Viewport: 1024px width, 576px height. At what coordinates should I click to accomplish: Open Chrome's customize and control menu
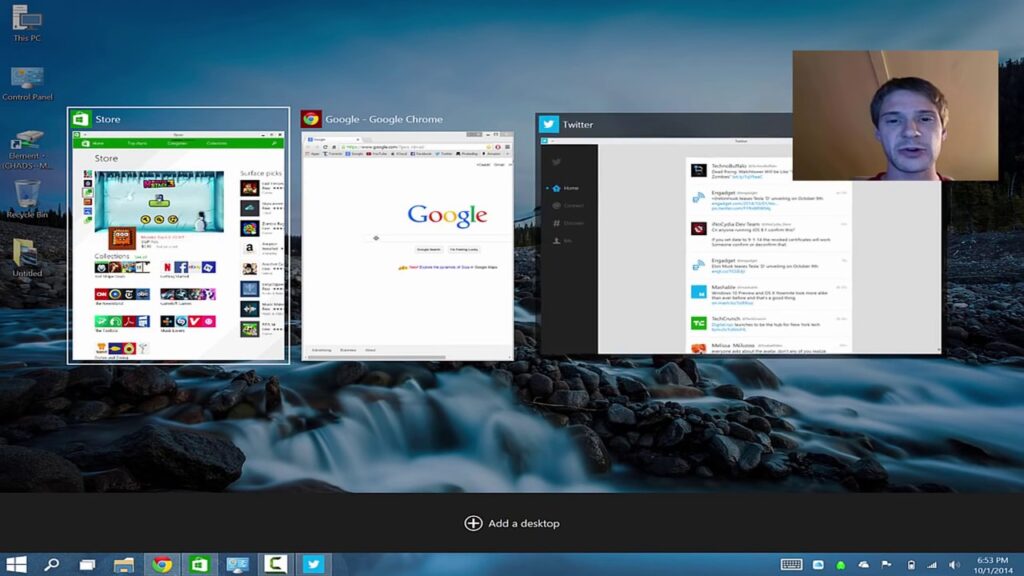[507, 147]
